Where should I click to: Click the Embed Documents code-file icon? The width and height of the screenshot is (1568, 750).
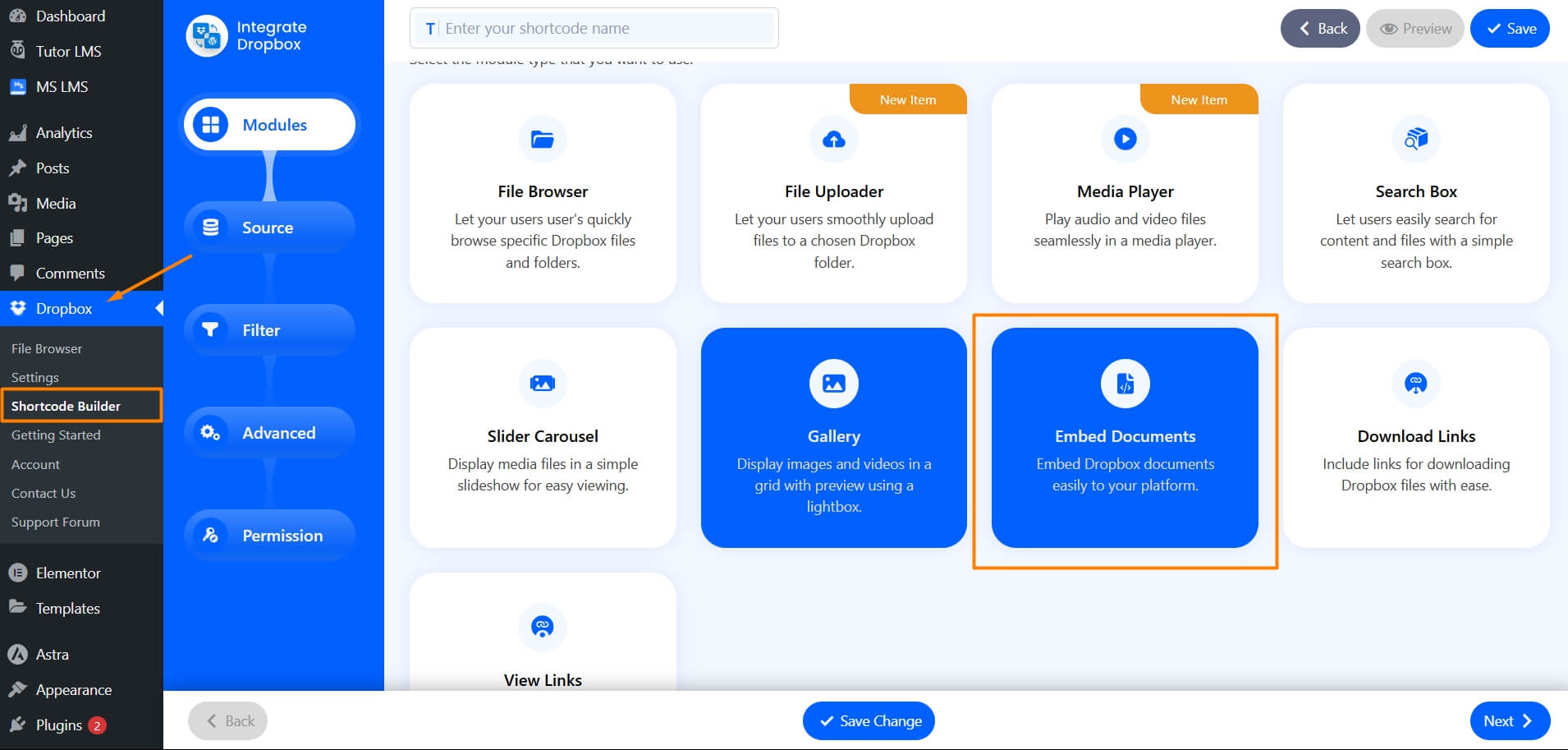tap(1126, 383)
